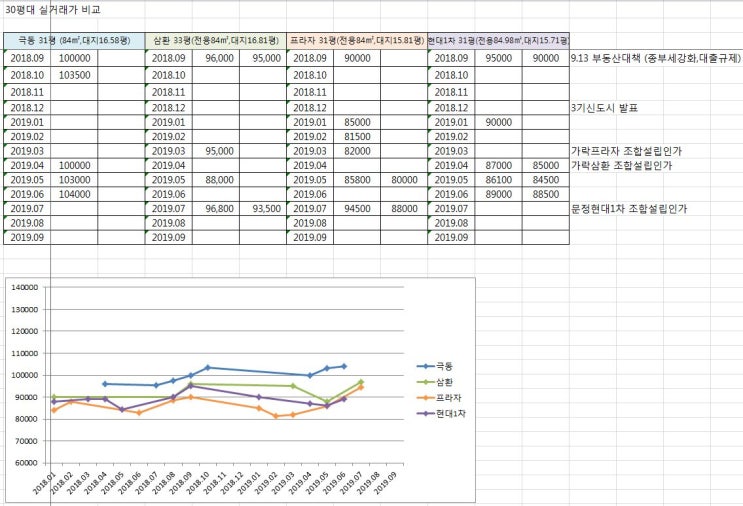The height and width of the screenshot is (506, 743).
Task: Click the 103000 value for 극동 2019.05
Action: pos(74,180)
